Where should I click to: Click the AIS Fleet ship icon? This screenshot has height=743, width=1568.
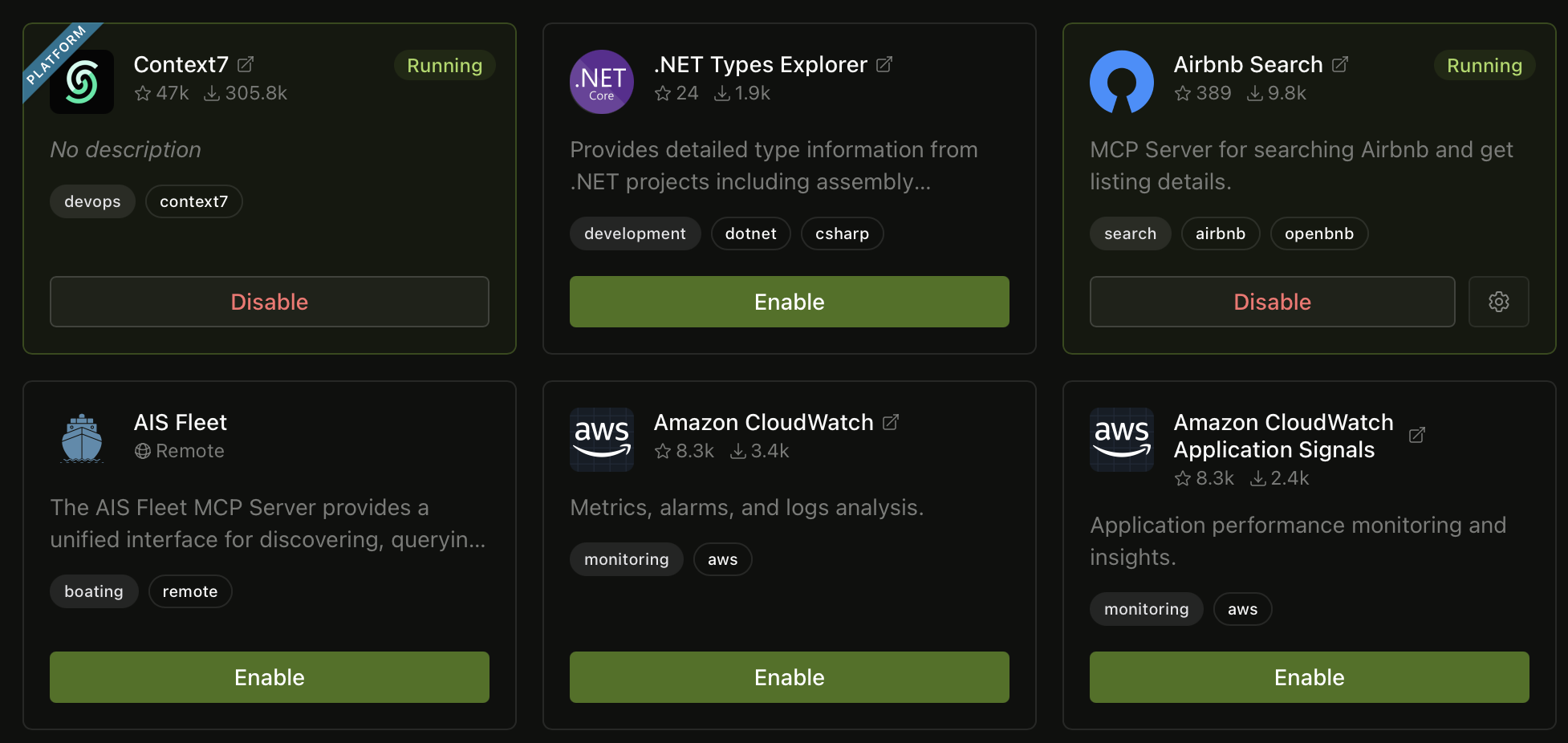click(x=81, y=437)
